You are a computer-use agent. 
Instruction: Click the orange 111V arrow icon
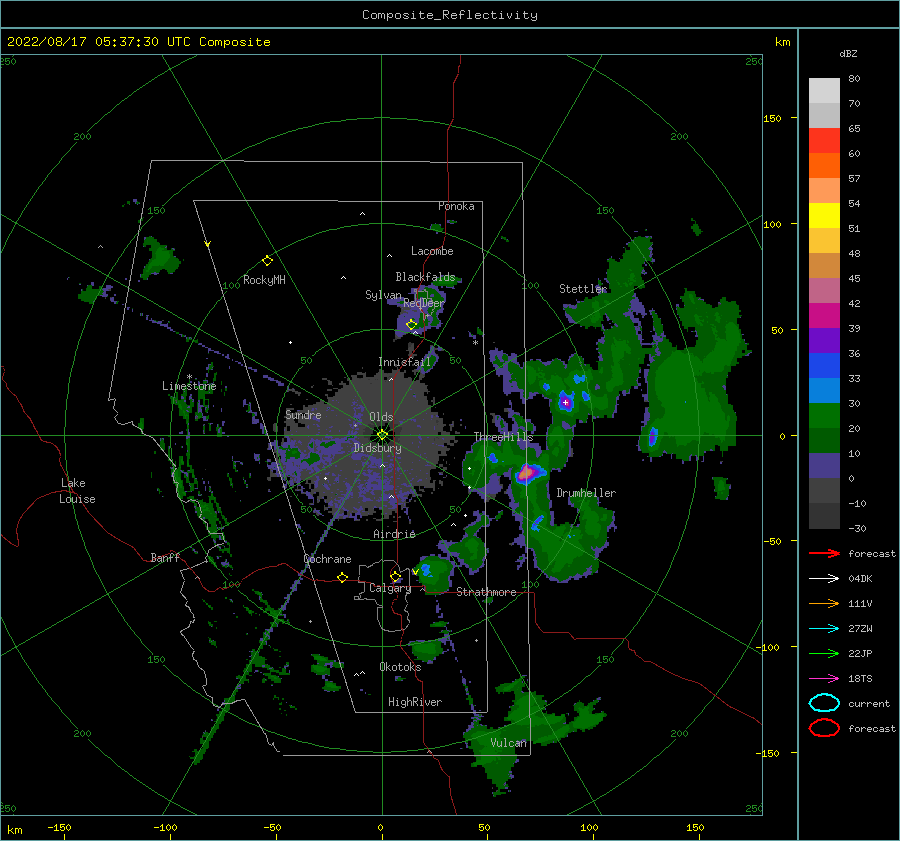coord(824,603)
